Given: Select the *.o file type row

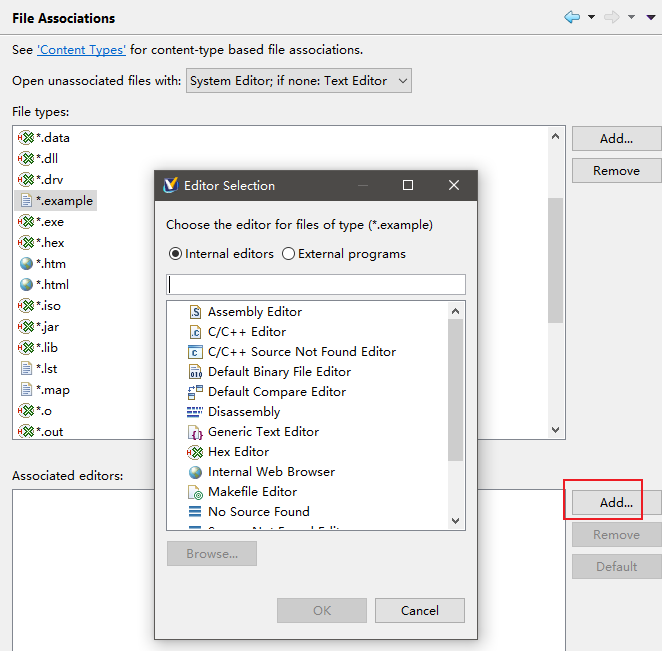Looking at the screenshot, I should click(35, 411).
